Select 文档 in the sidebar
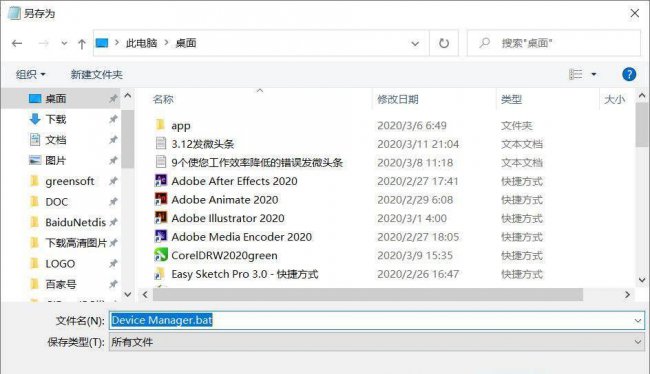Image resolution: width=650 pixels, height=374 pixels. (x=56, y=140)
